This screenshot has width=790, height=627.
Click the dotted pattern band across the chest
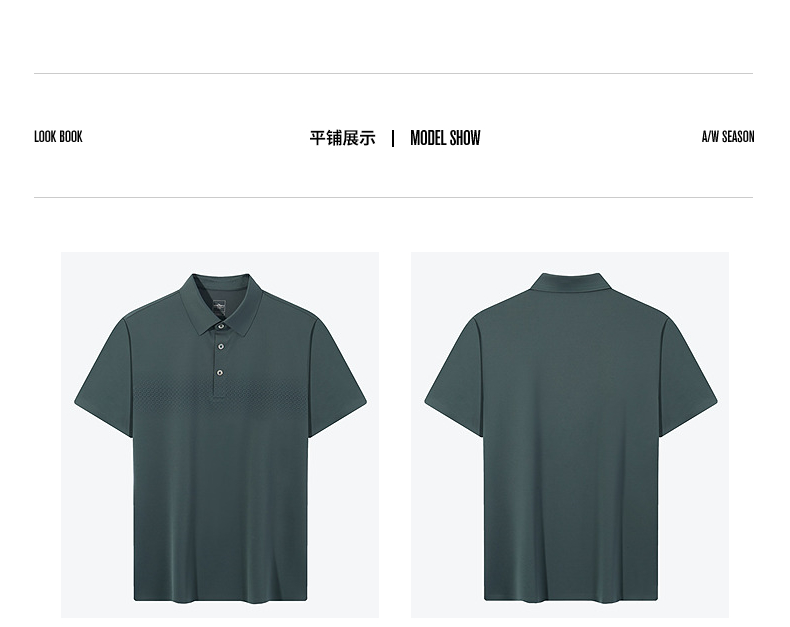tap(221, 393)
